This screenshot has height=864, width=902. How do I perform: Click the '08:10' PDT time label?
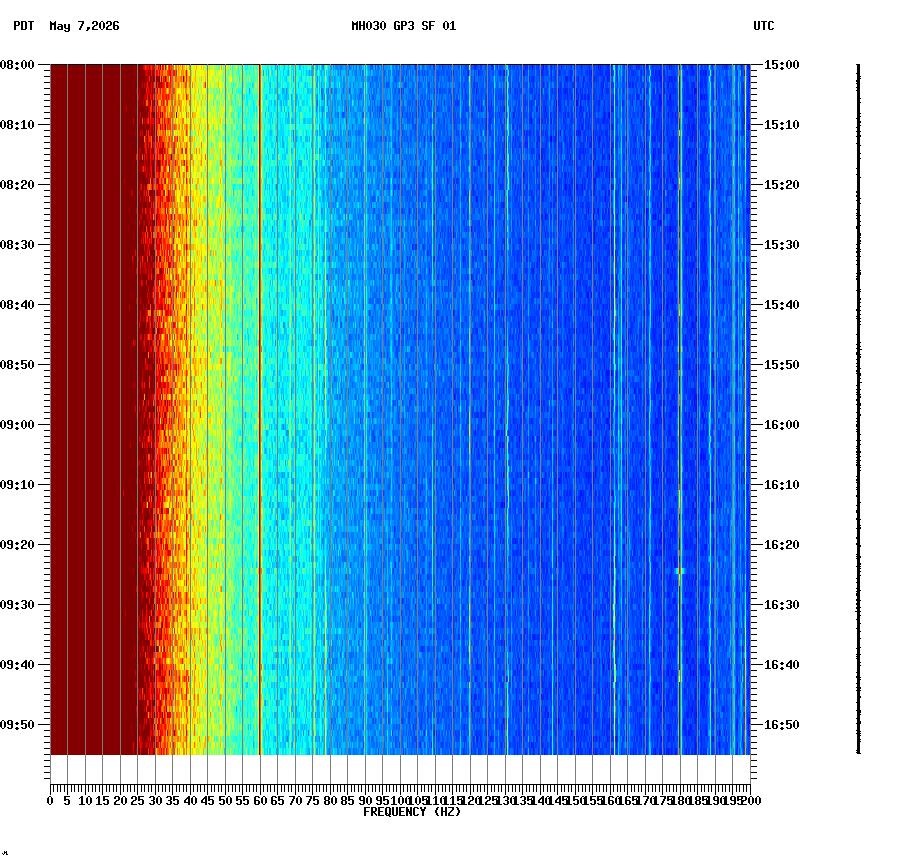17,125
